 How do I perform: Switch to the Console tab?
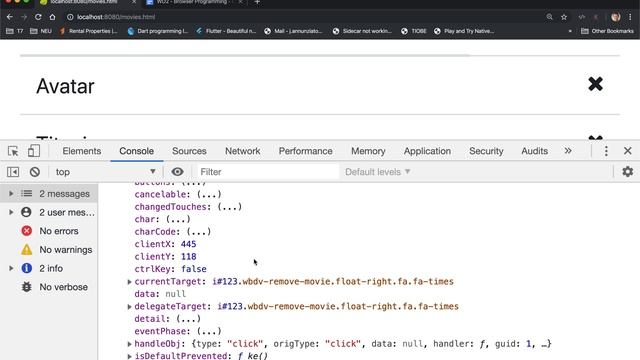point(137,151)
